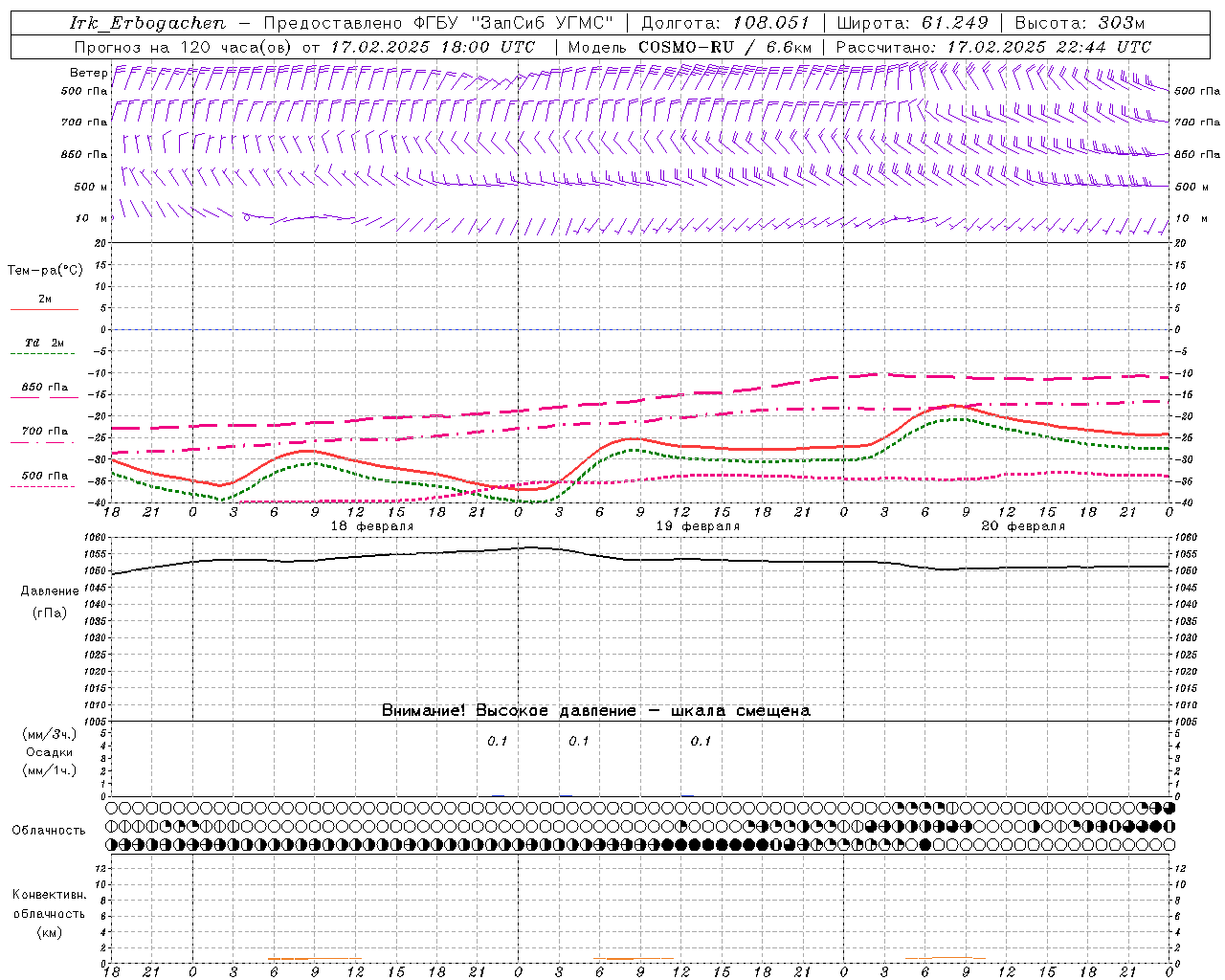Click the Конвективн. label
This screenshot has height=980, width=1225.
(49, 895)
